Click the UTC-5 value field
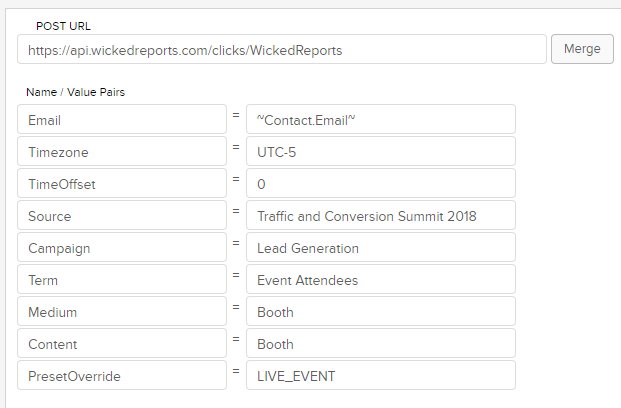Viewport: 621px width, 408px height. pyautogui.click(x=380, y=151)
